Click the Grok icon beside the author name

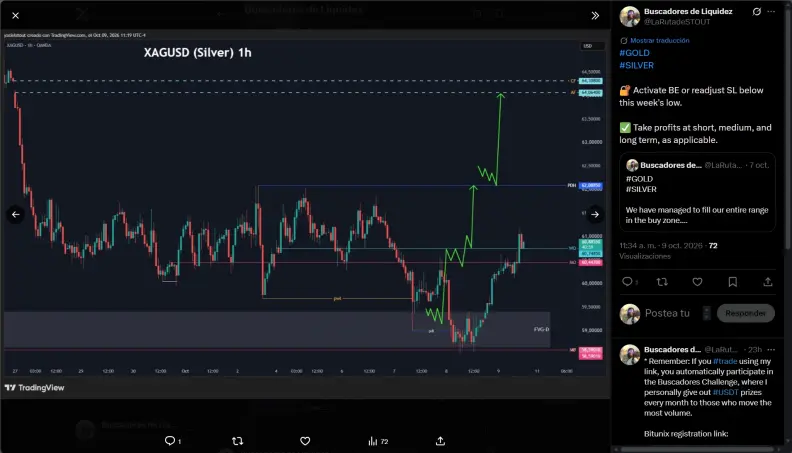757,12
